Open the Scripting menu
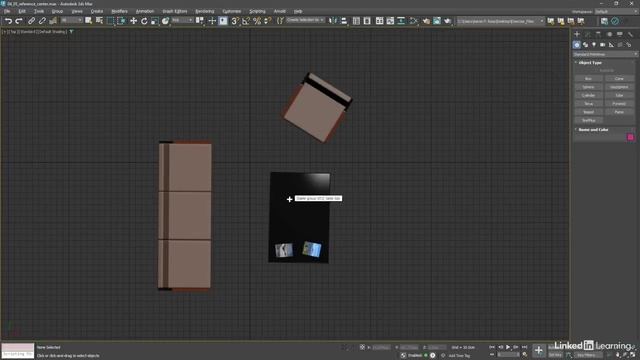640x360 pixels. [257, 11]
